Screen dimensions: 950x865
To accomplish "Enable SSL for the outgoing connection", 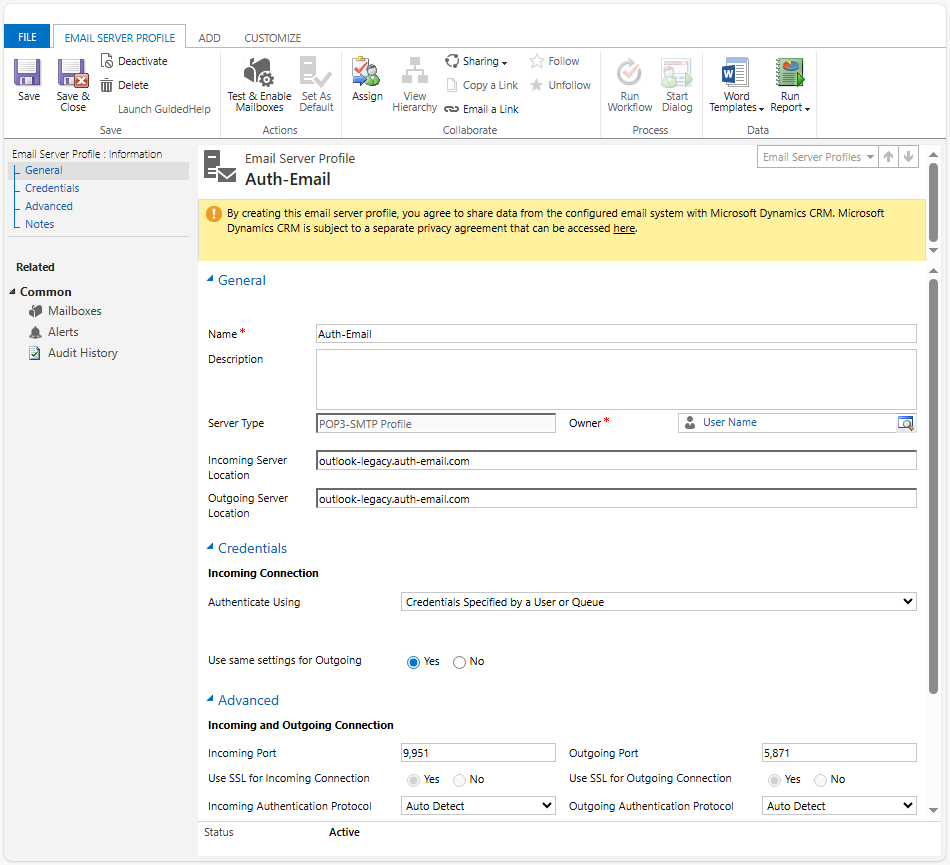I will tap(774, 779).
